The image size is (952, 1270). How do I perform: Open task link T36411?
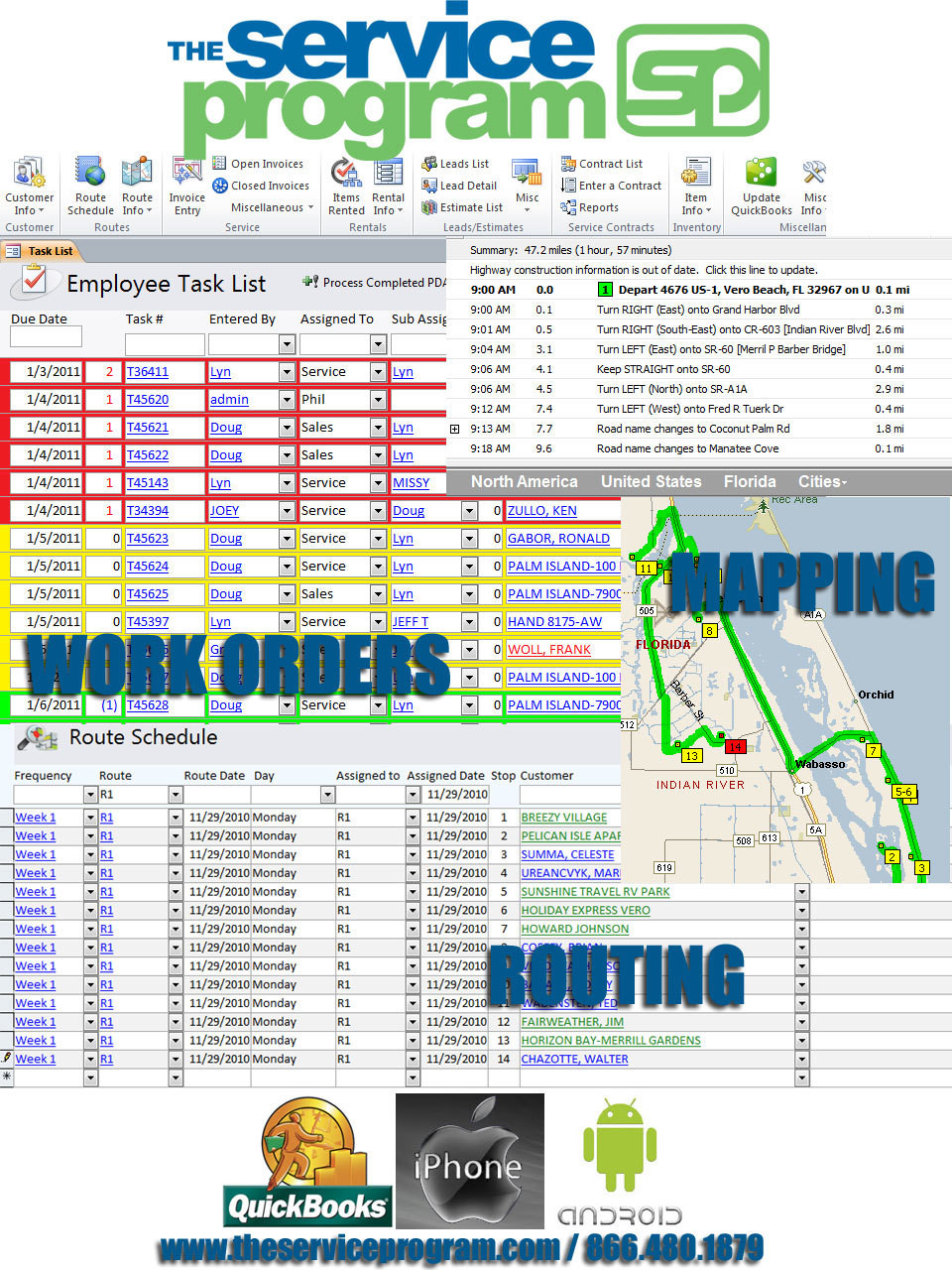point(148,372)
